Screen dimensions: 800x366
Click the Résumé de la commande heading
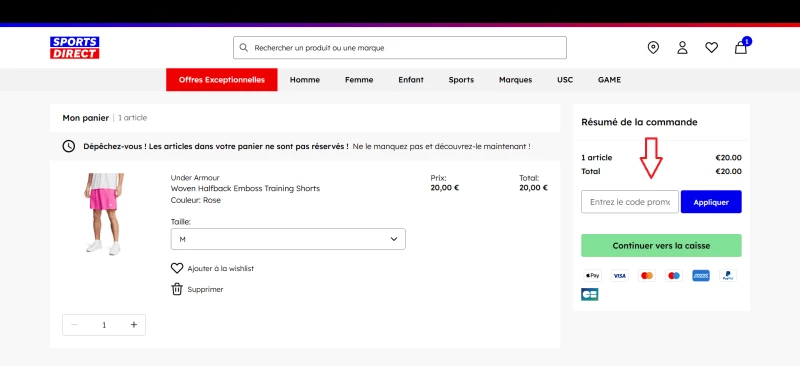[x=639, y=122]
